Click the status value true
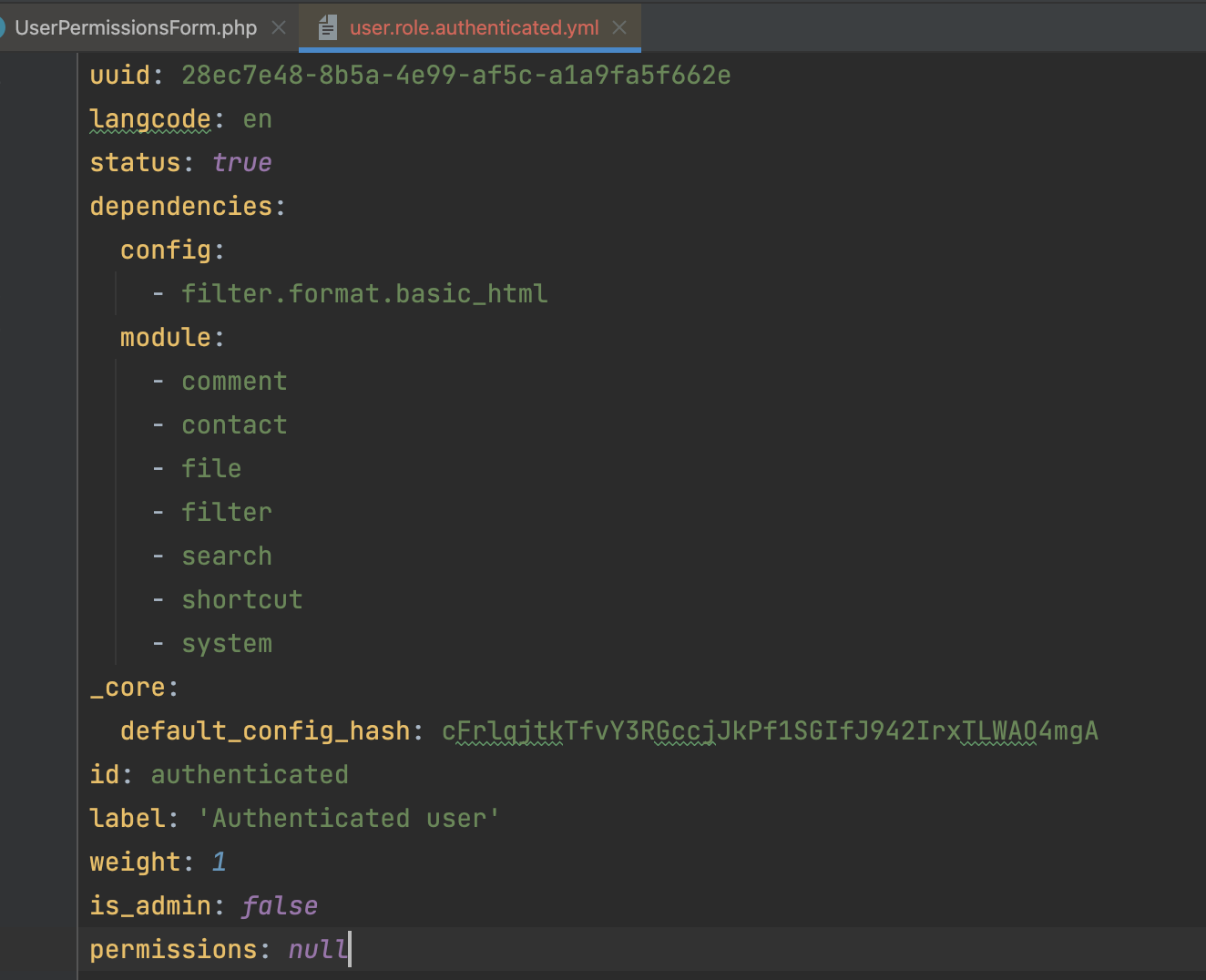Viewport: 1206px width, 980px height. coord(241,162)
